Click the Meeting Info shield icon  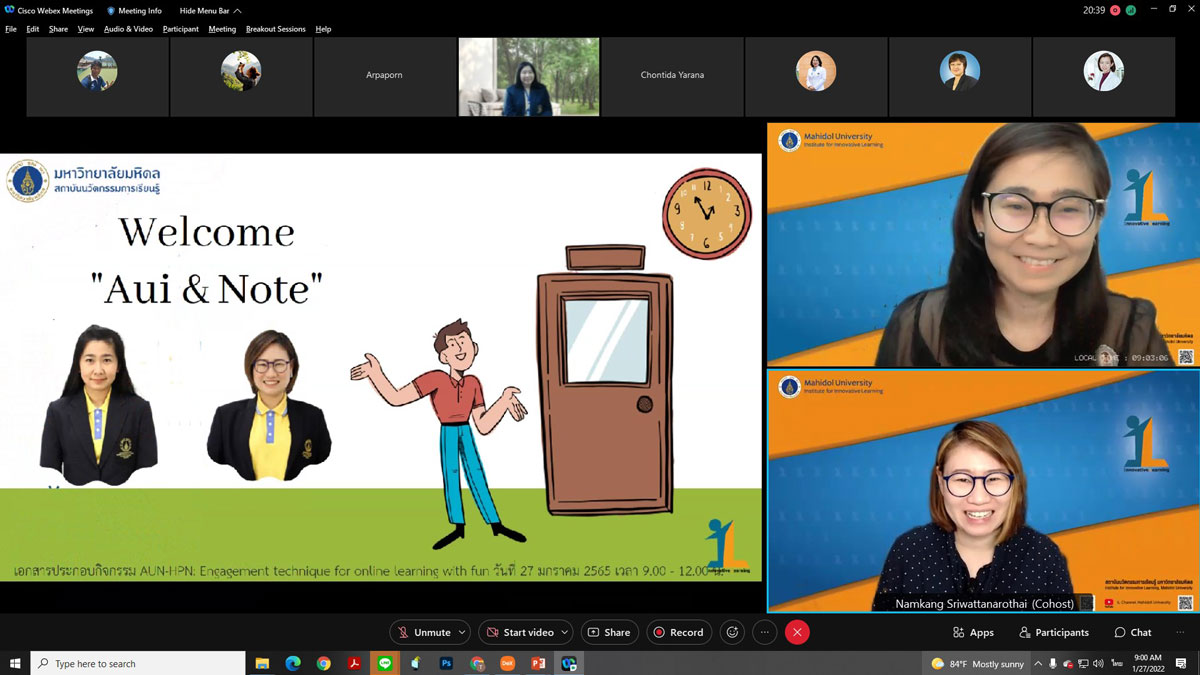111,11
